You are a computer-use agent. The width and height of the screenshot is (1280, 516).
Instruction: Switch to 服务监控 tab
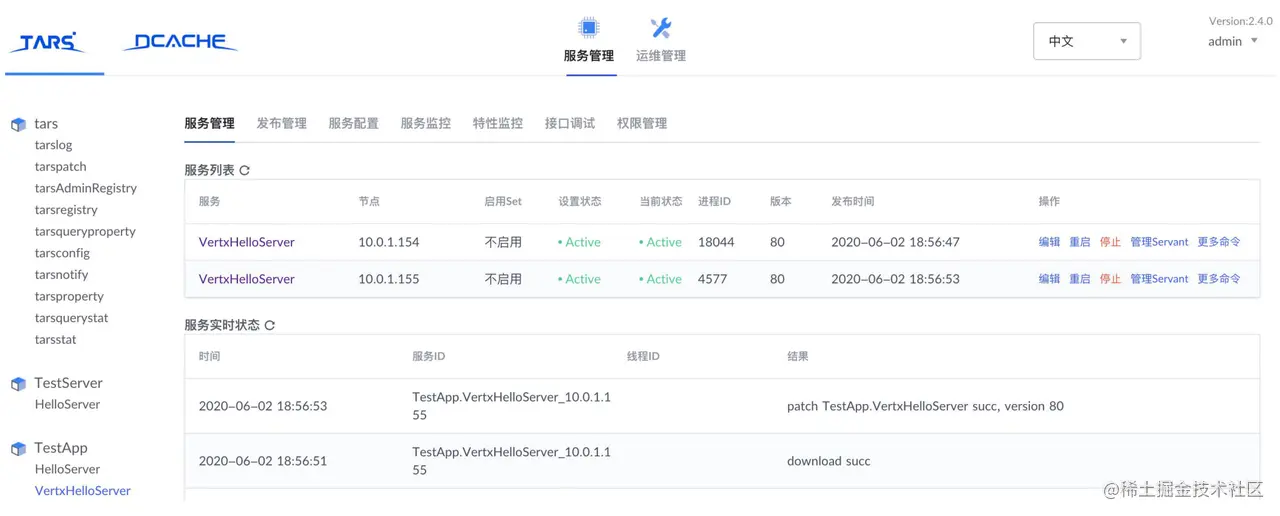pyautogui.click(x=425, y=123)
